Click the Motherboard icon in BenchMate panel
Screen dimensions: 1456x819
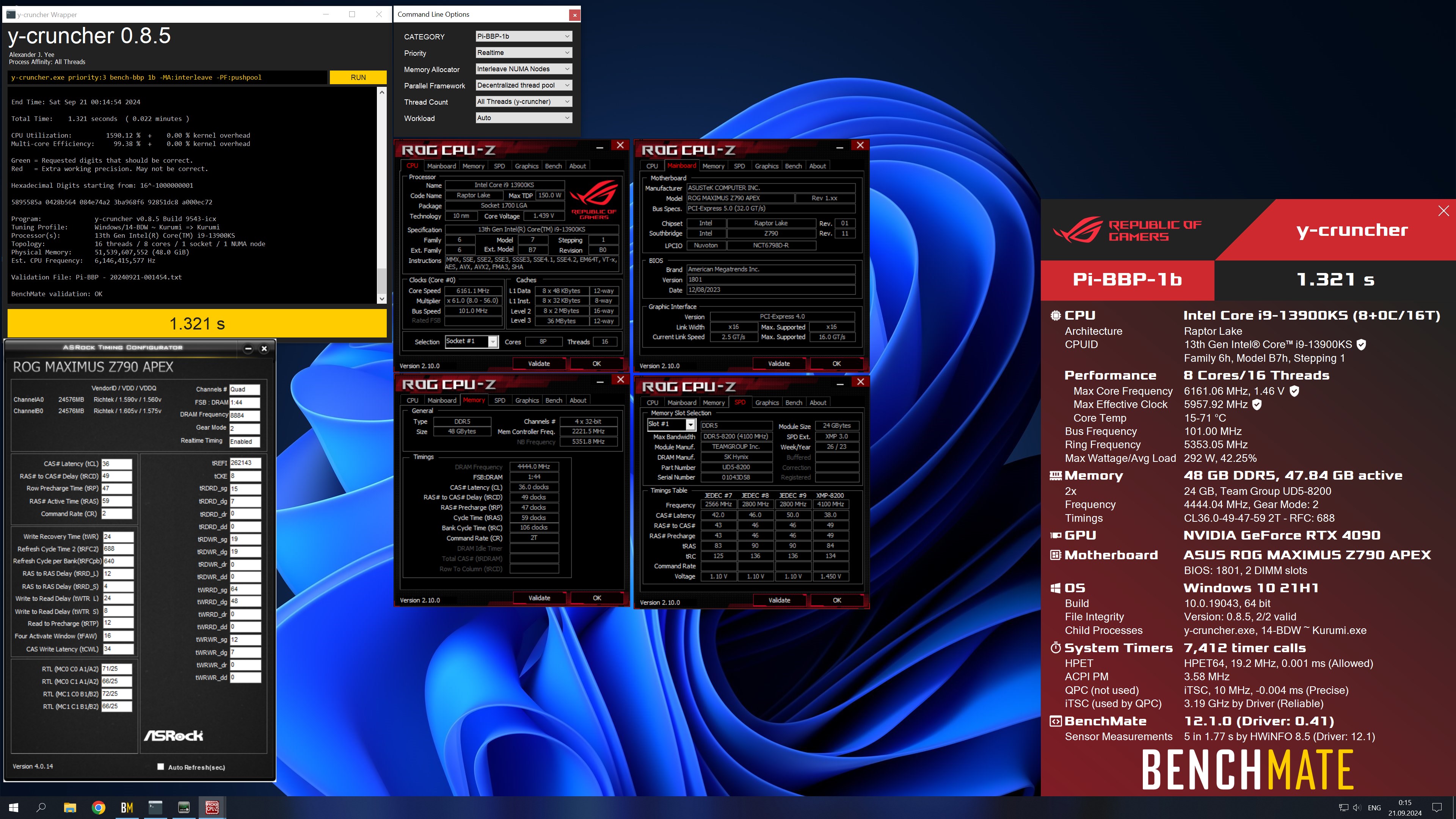coord(1055,555)
